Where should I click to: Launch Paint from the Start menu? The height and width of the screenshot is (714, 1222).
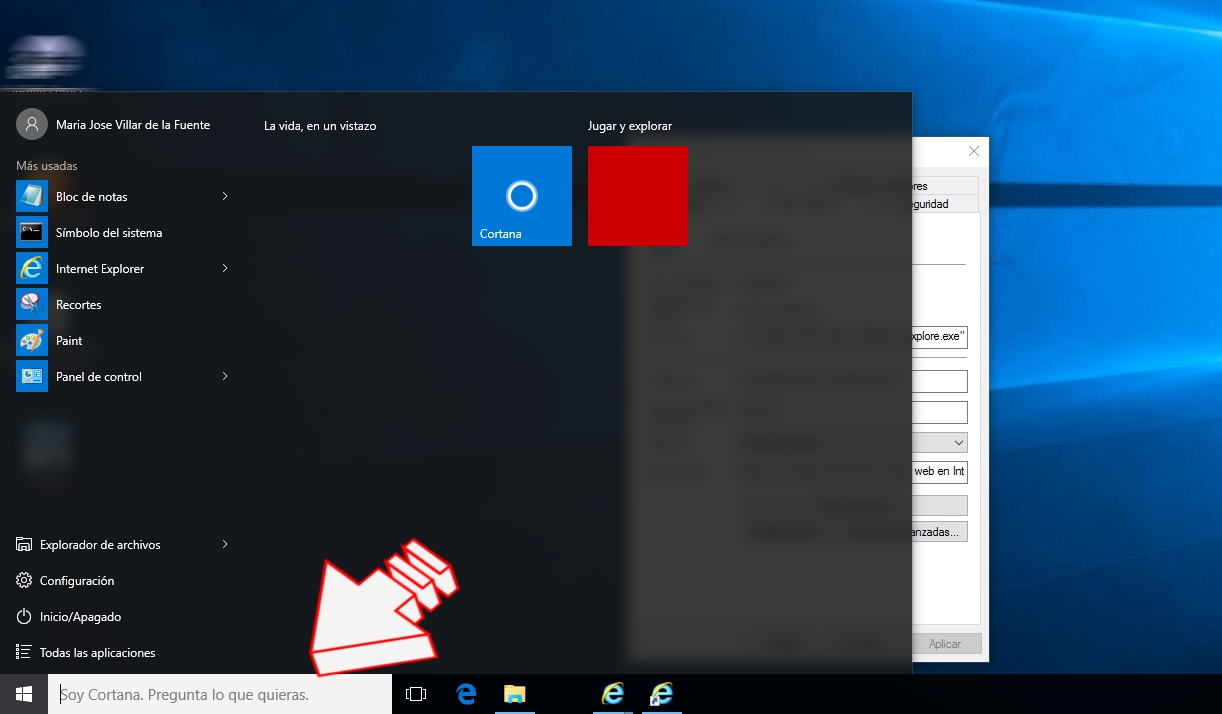(124, 341)
